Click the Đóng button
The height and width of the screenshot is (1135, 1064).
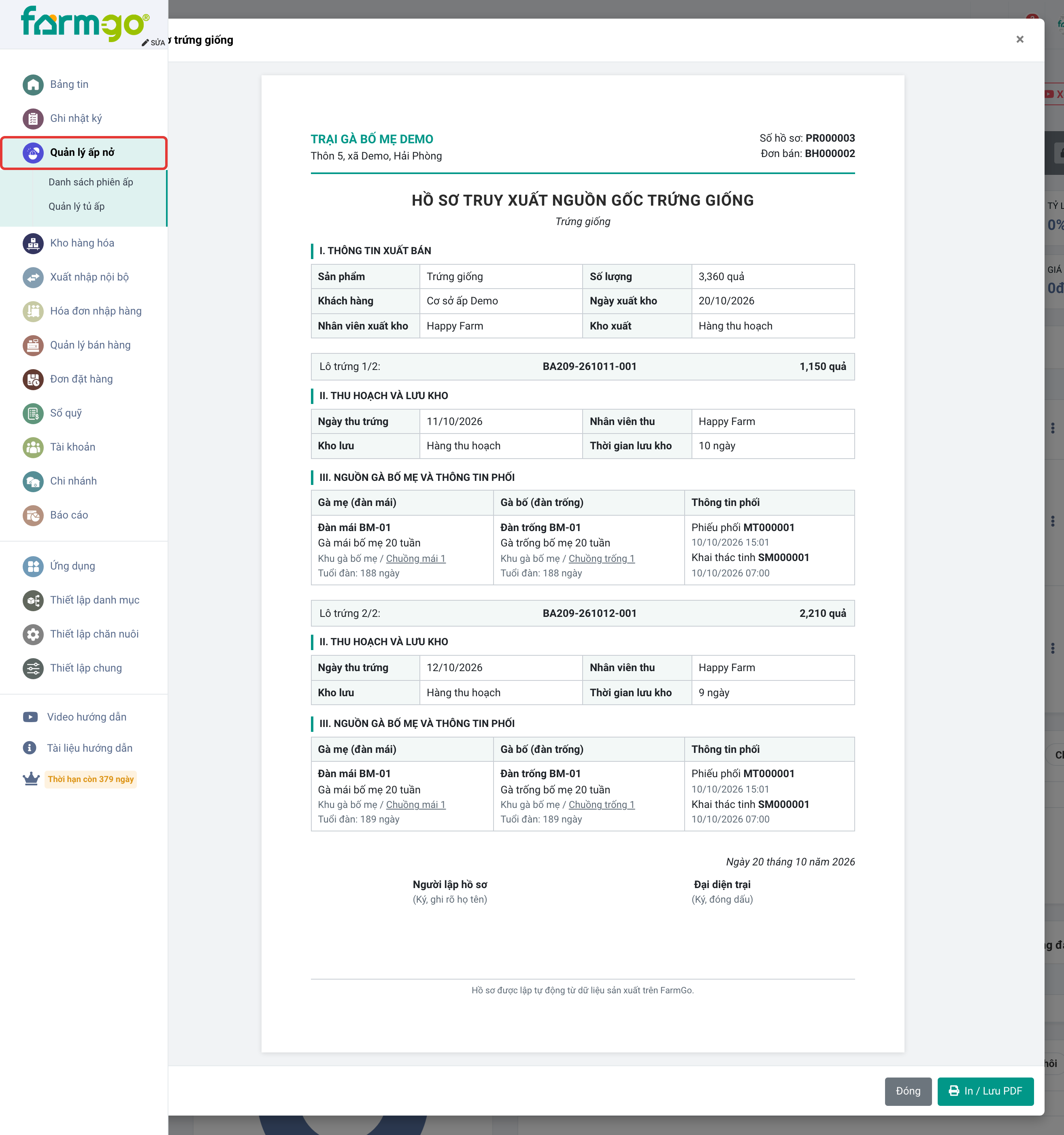tap(908, 1091)
